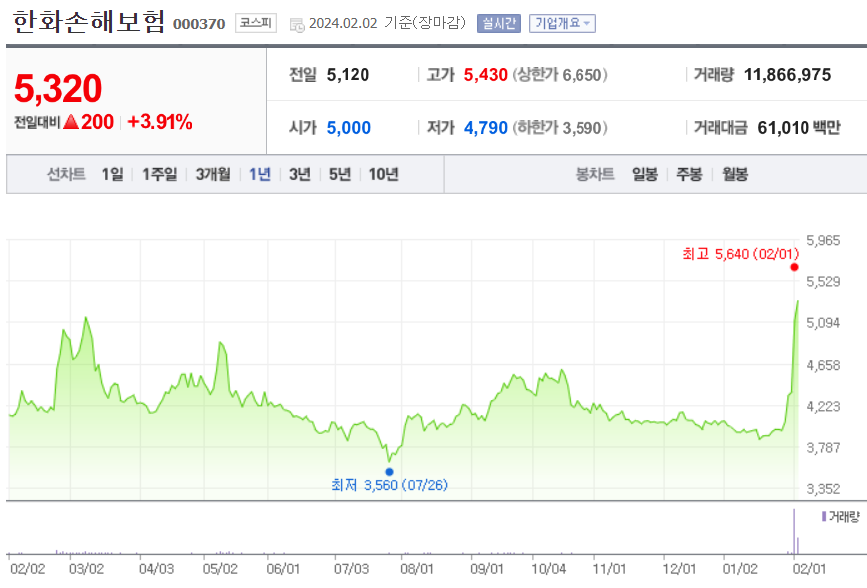Select the 1일 line chart tab
Screen dimensions: 867x588
pos(112,174)
